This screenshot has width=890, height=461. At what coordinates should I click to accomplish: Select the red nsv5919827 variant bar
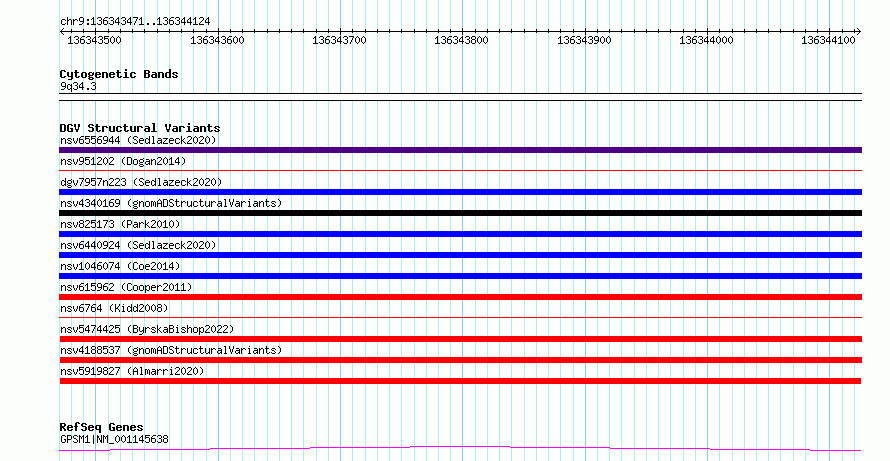pyautogui.click(x=460, y=381)
